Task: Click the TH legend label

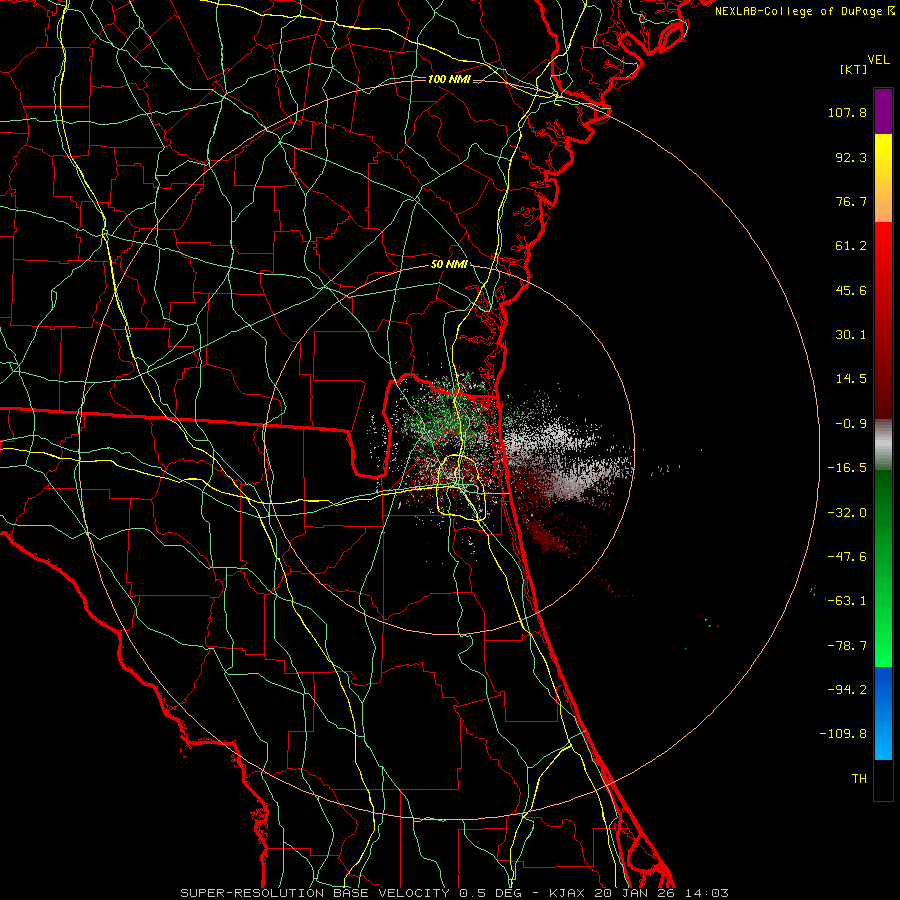Action: pyautogui.click(x=859, y=779)
